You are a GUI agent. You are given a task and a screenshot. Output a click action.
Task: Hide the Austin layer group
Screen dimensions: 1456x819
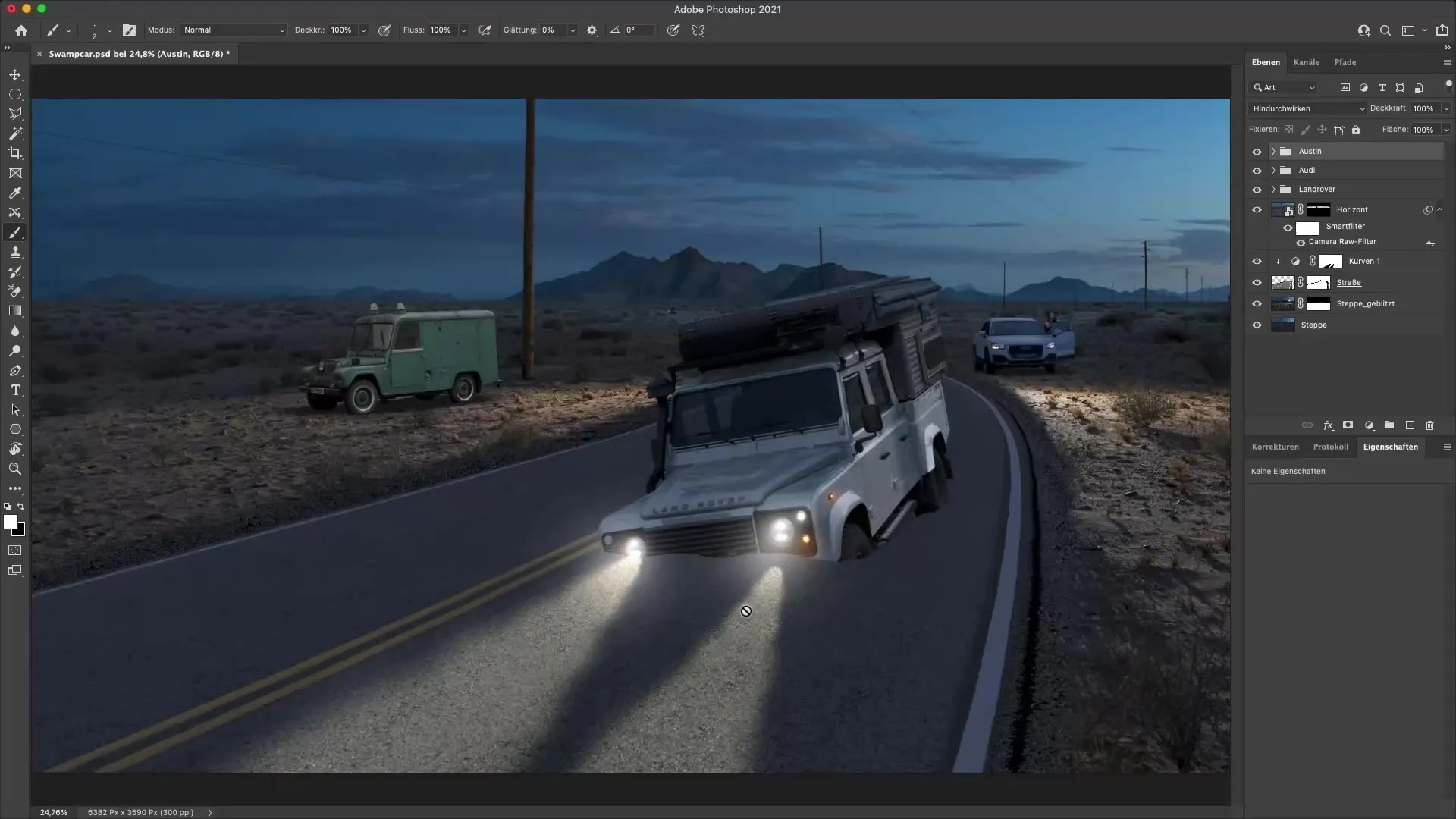tap(1257, 152)
